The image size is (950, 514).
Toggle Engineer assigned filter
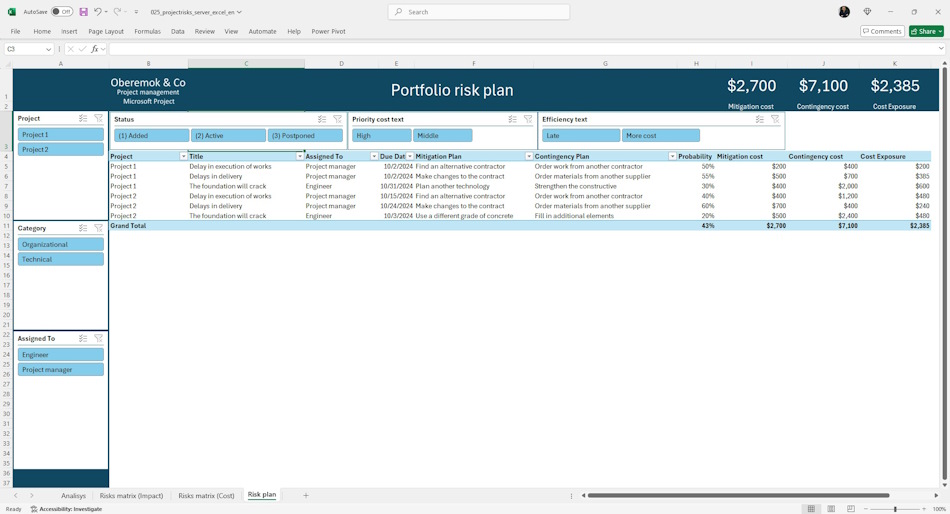click(x=61, y=355)
